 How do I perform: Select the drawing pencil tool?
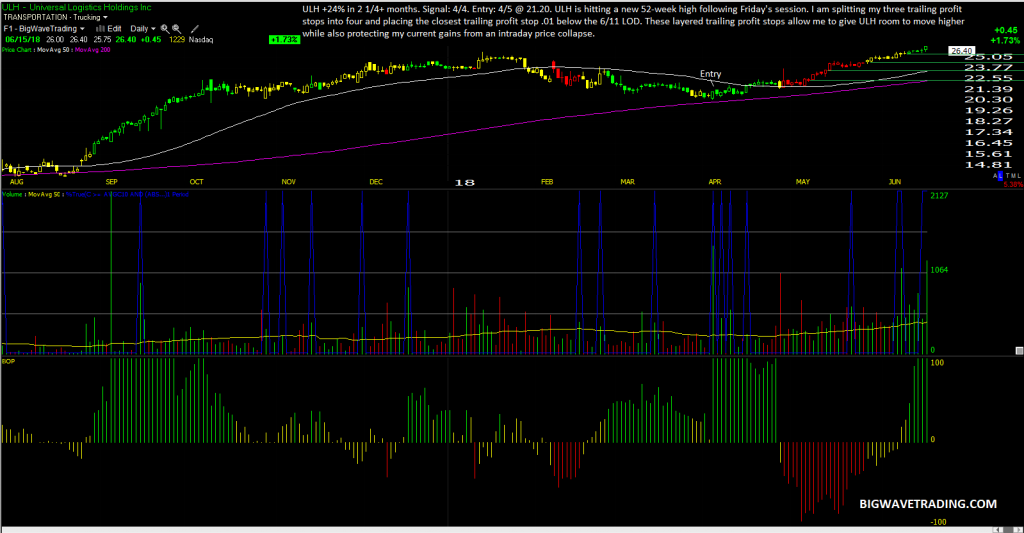coord(195,29)
